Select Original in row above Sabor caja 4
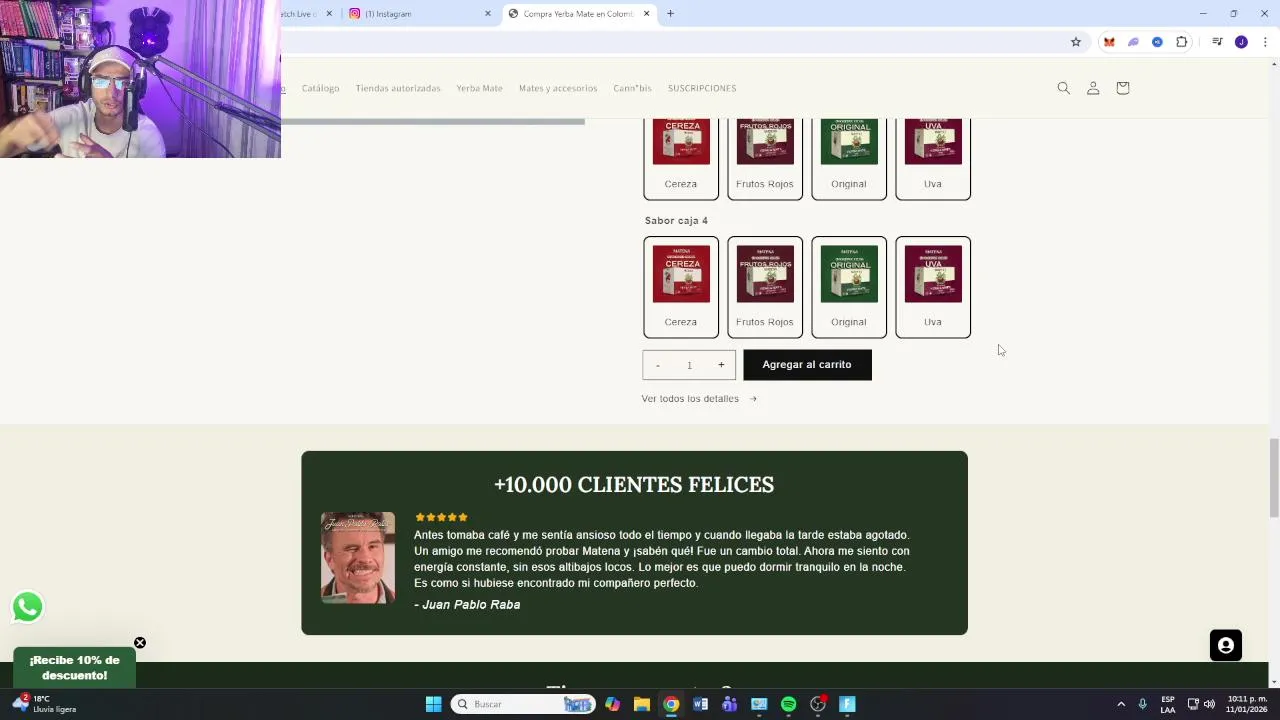The height and width of the screenshot is (720, 1280). [x=849, y=159]
